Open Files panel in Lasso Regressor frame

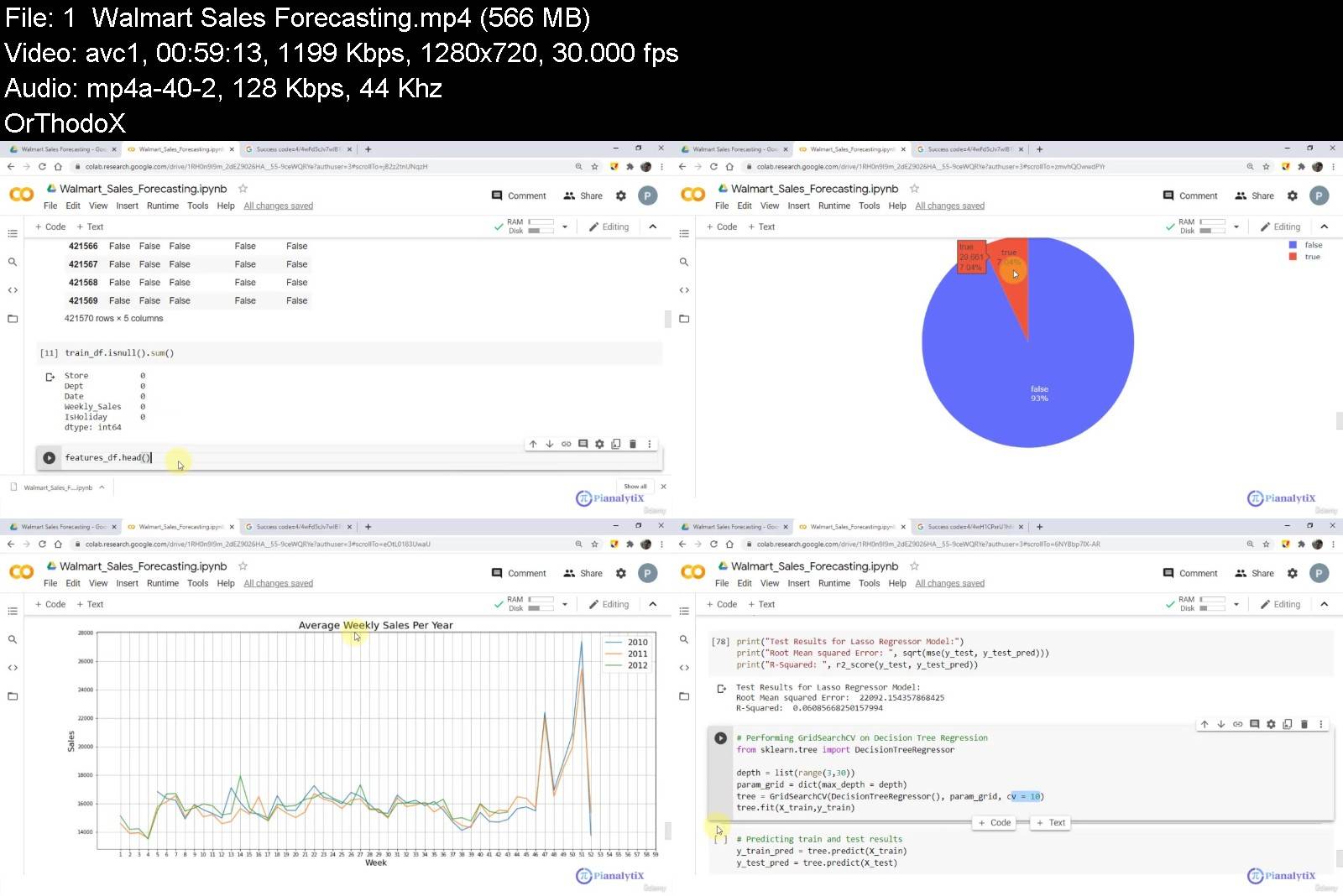pyautogui.click(x=684, y=696)
